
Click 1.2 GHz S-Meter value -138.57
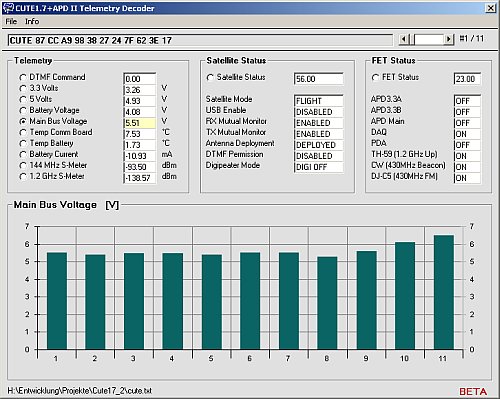[140, 178]
